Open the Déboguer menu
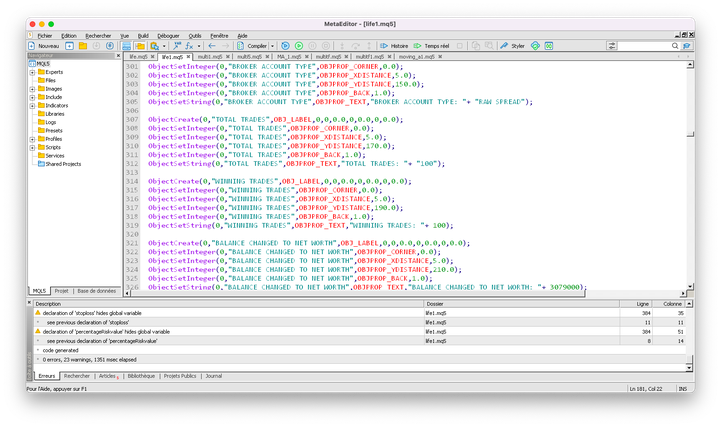Screen dimensions: 721x427 (x=168, y=36)
